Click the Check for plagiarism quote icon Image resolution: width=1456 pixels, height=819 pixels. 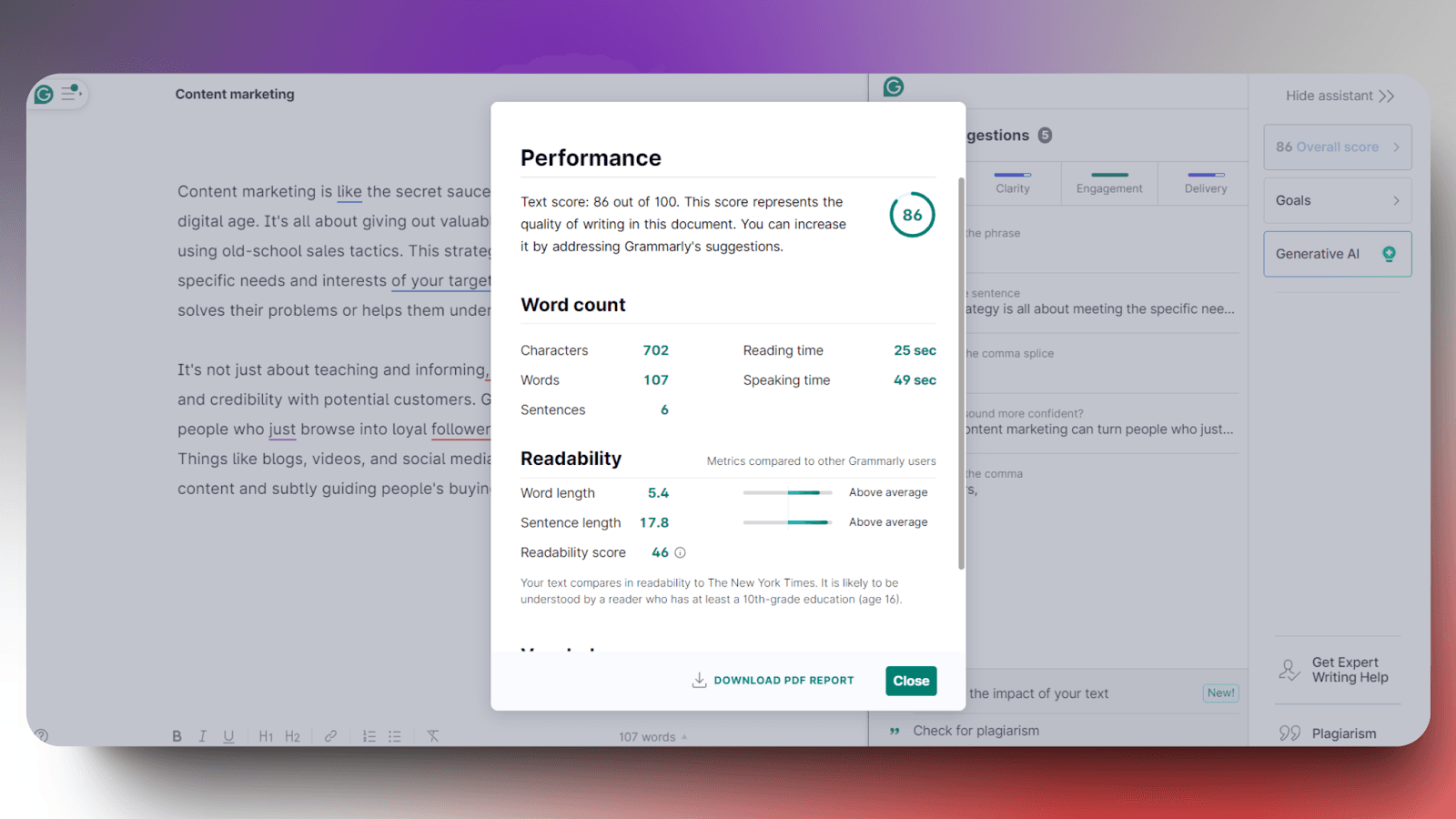895,731
